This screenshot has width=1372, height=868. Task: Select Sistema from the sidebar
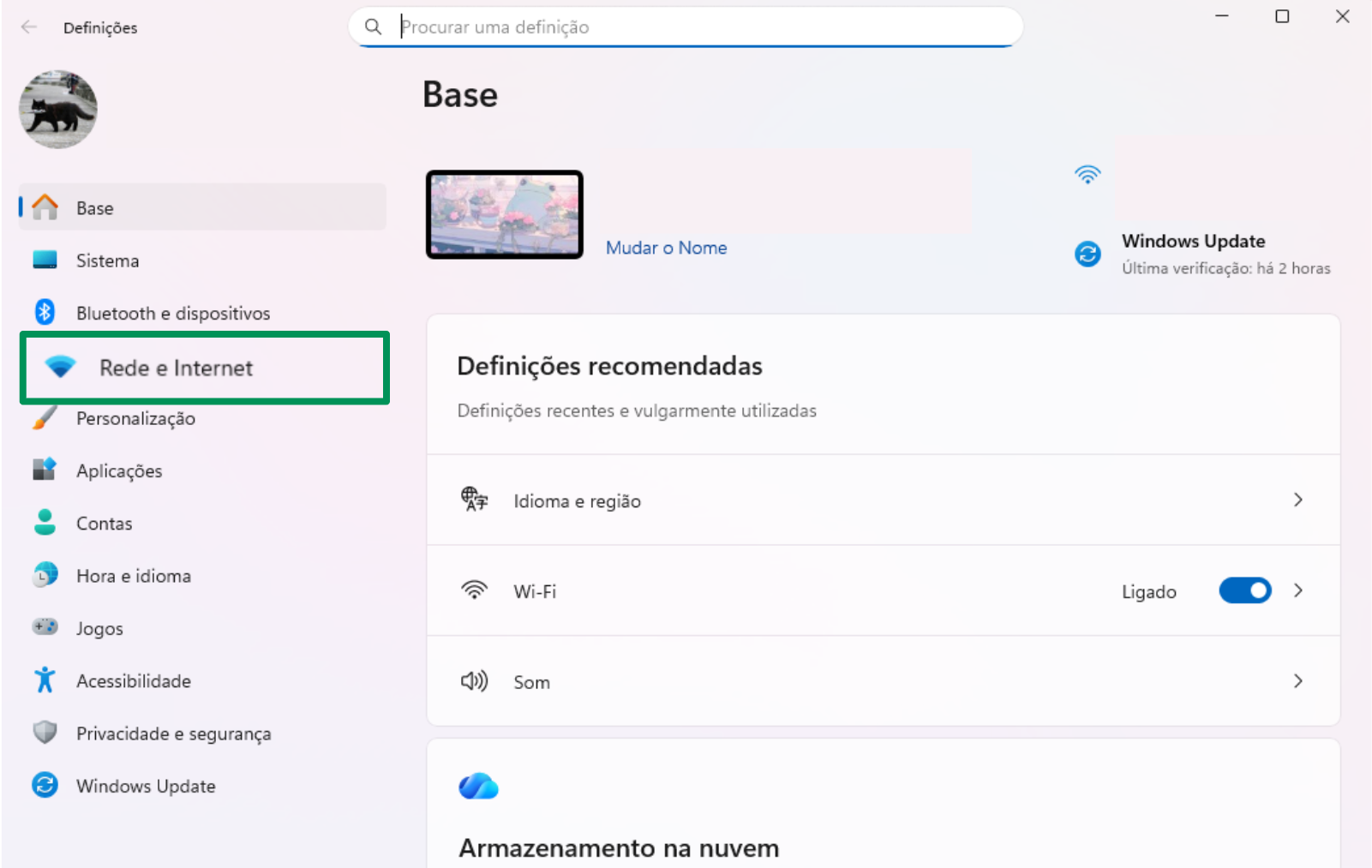click(107, 260)
